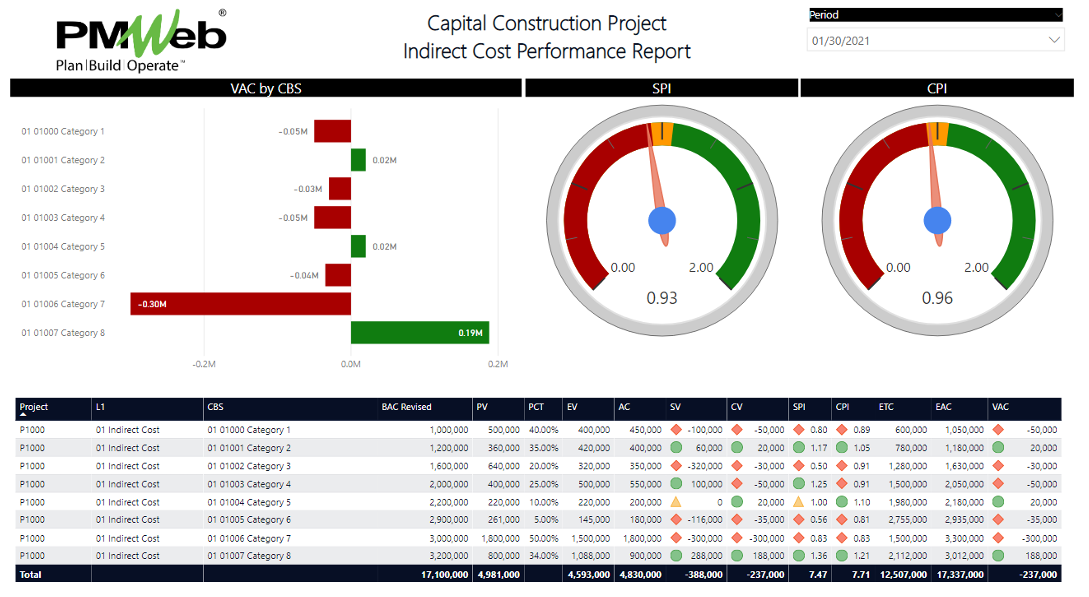The image size is (1089, 597).
Task: Select the green Category 8 bar in VAC chart
Action: 419,333
